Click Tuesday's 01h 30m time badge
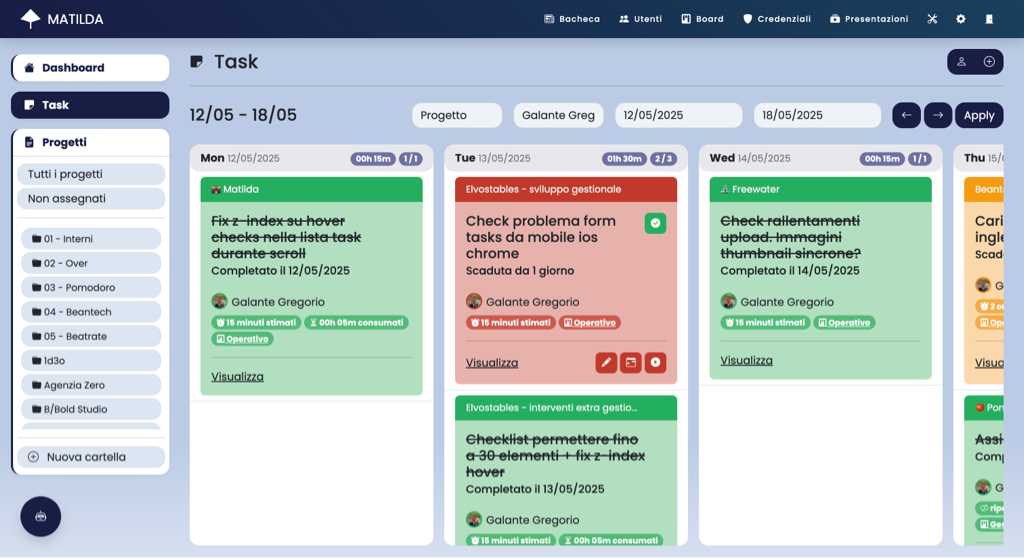 click(624, 159)
